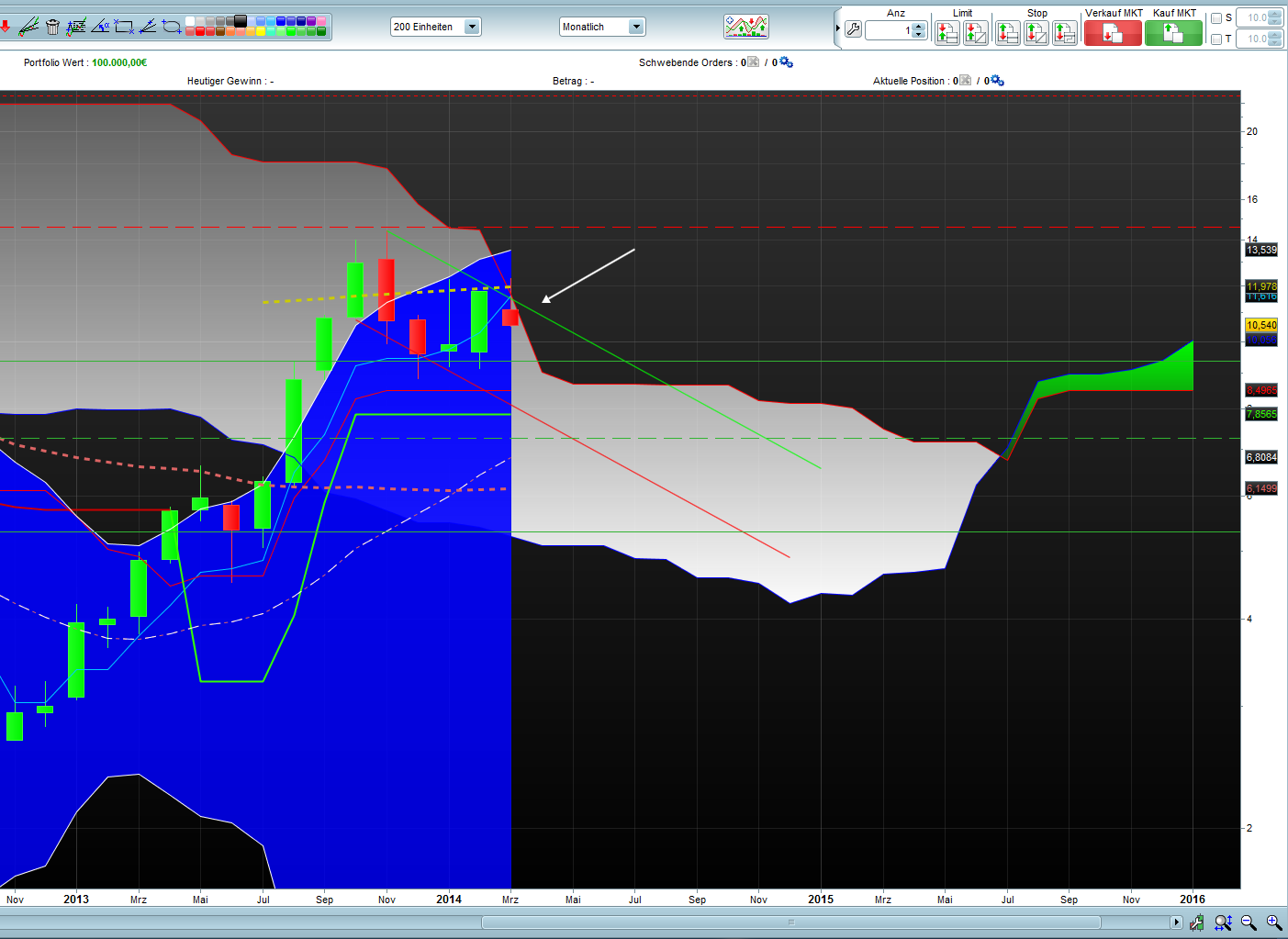Select the ray line drawing tool
The image size is (1288, 939).
[148, 27]
